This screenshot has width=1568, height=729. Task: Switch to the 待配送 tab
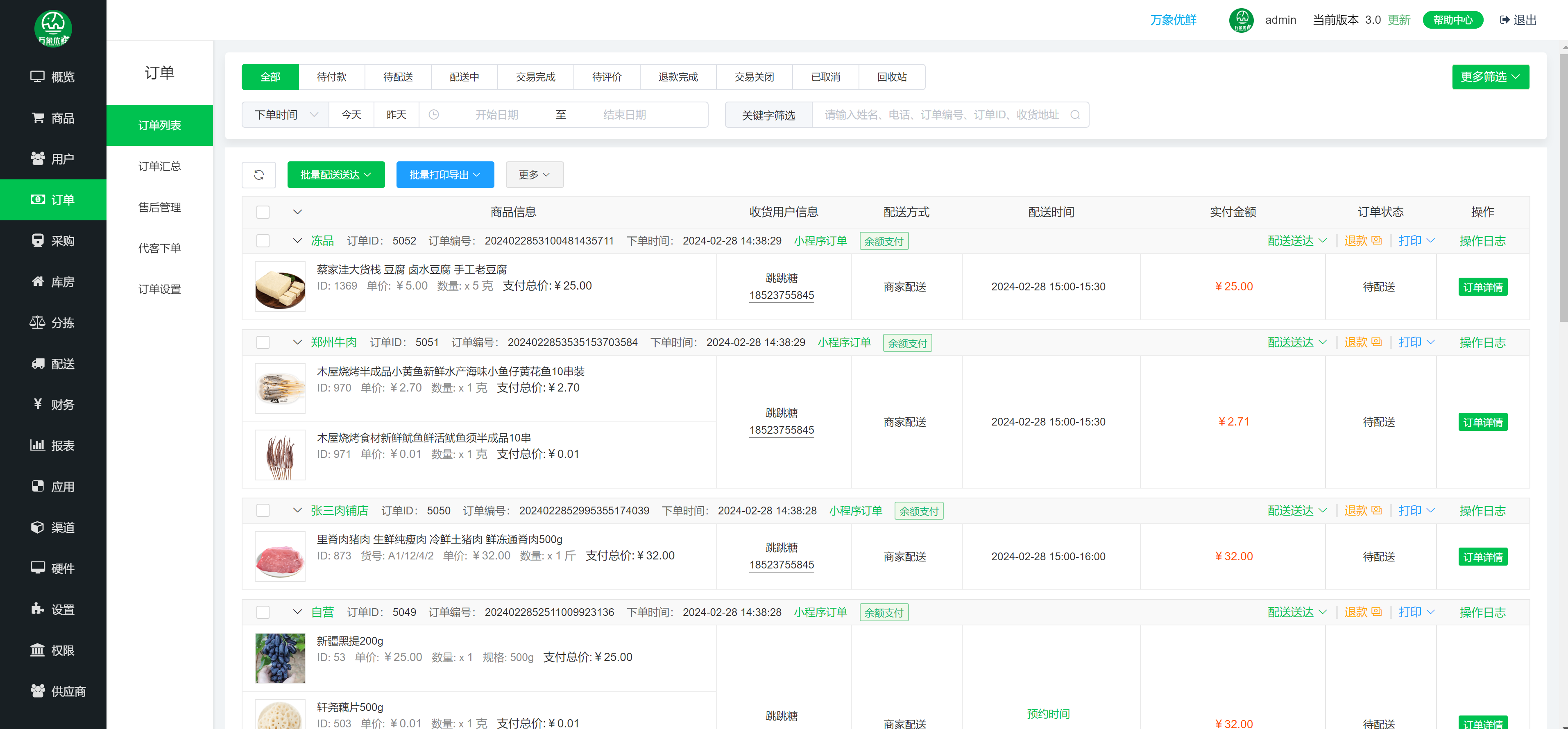coord(397,77)
